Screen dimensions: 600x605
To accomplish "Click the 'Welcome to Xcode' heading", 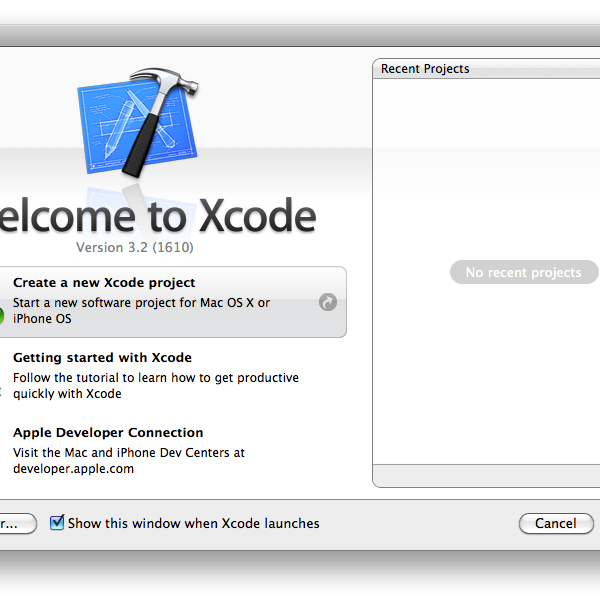I will pos(158,216).
